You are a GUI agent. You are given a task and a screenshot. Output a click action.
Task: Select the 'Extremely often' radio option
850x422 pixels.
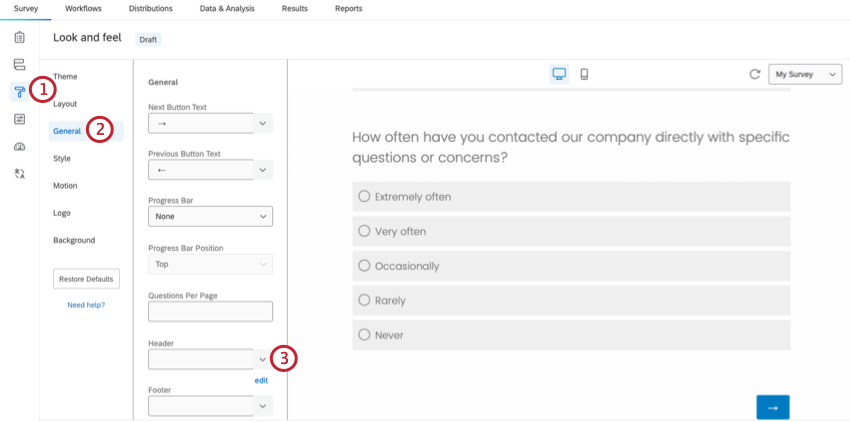(364, 197)
